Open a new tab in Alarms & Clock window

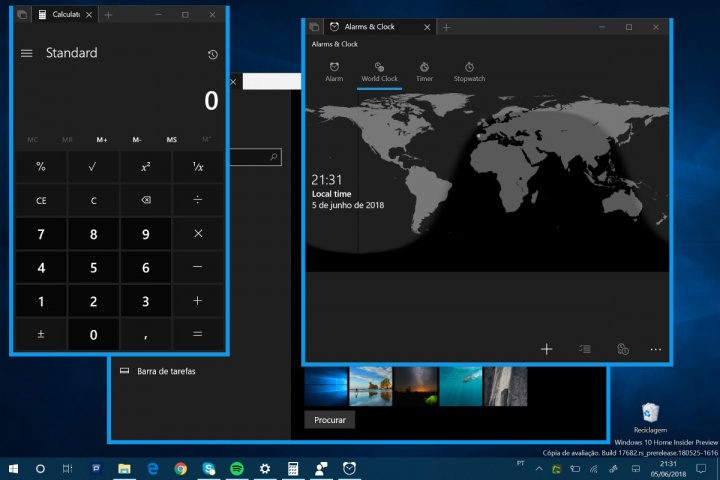click(x=446, y=27)
